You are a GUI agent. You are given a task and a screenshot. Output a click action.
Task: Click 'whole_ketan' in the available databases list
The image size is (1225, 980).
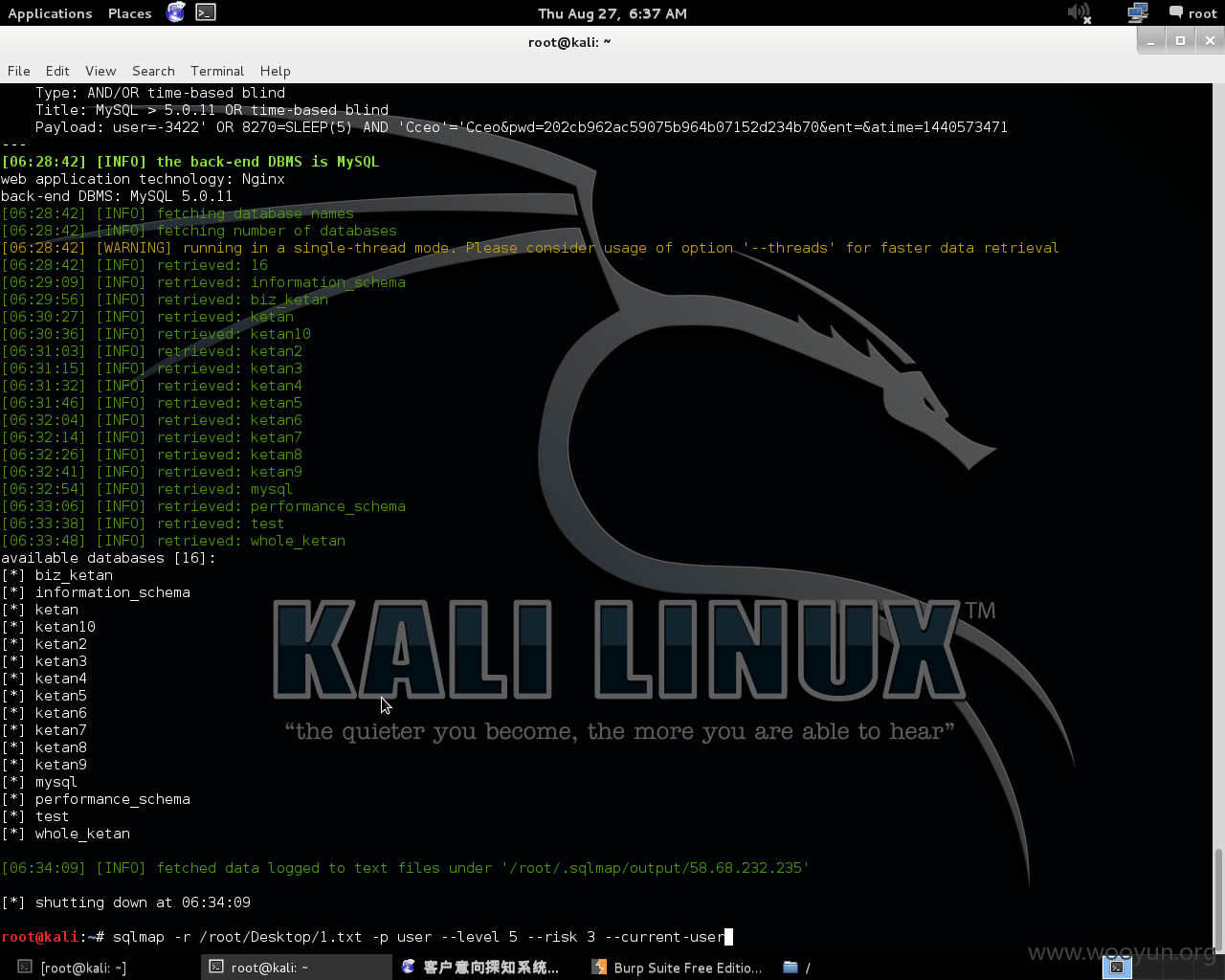tap(82, 834)
